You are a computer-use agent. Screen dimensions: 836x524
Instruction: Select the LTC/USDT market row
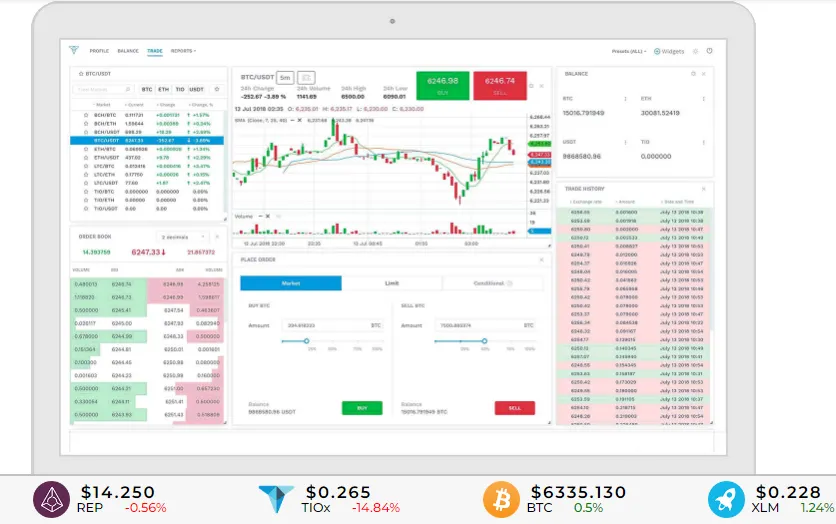147,183
